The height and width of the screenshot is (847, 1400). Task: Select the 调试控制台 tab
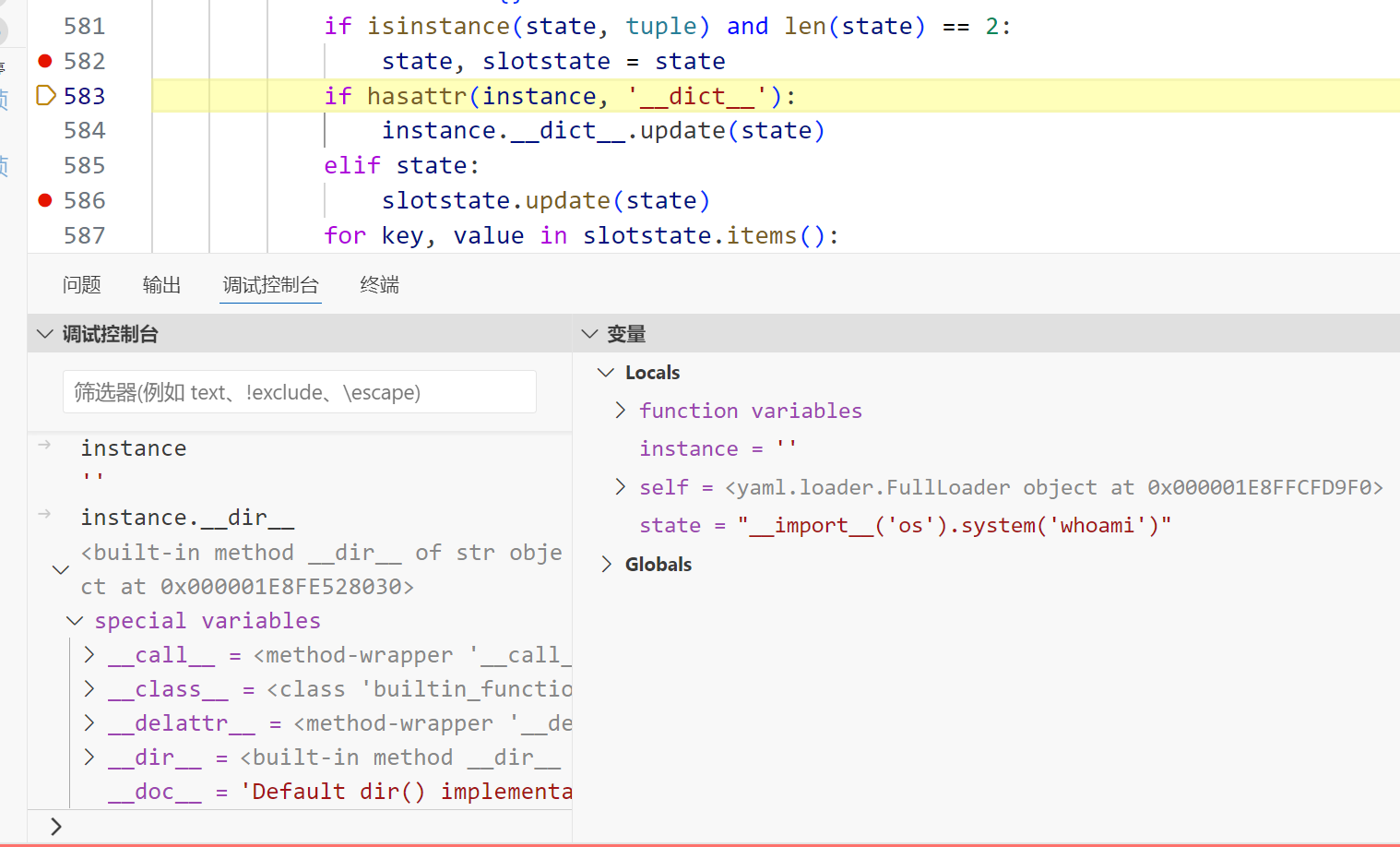click(x=270, y=285)
